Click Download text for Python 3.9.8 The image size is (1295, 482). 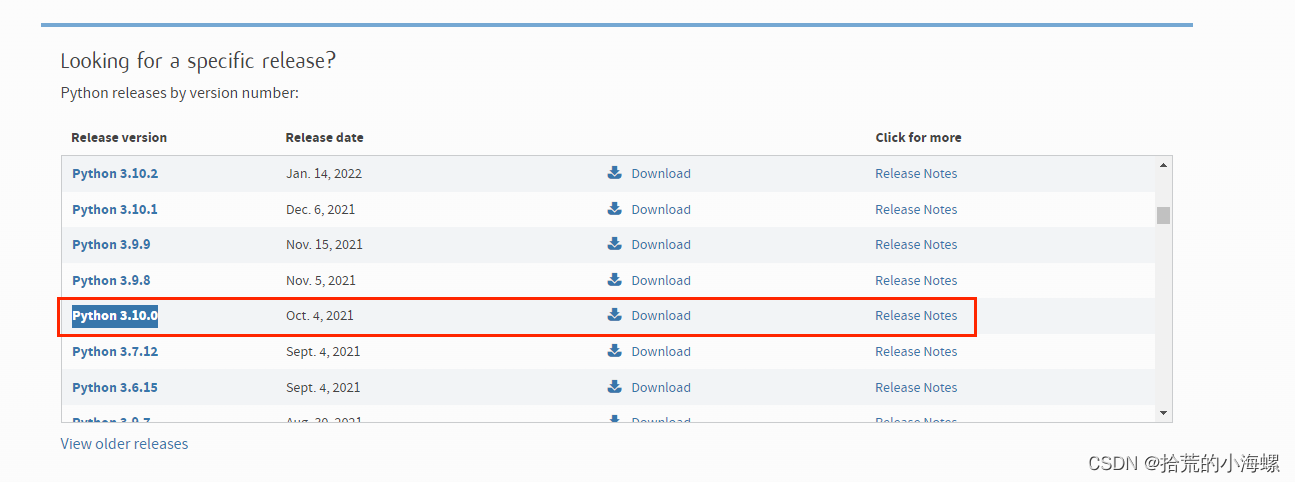(661, 280)
